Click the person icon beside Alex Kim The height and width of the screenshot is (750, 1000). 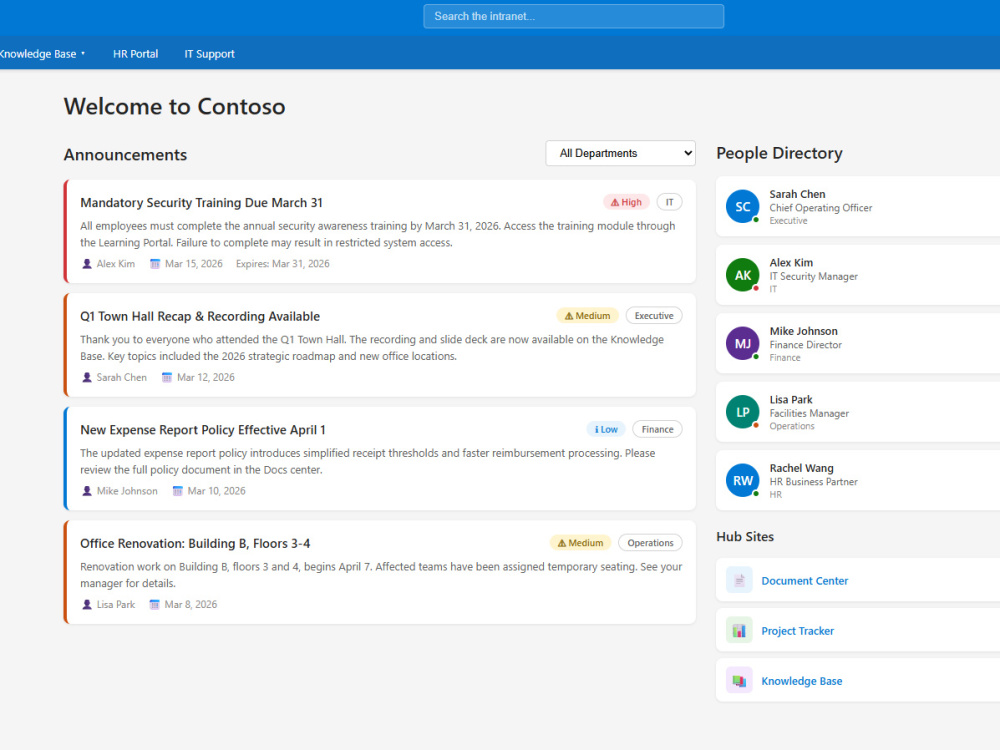[x=87, y=264]
